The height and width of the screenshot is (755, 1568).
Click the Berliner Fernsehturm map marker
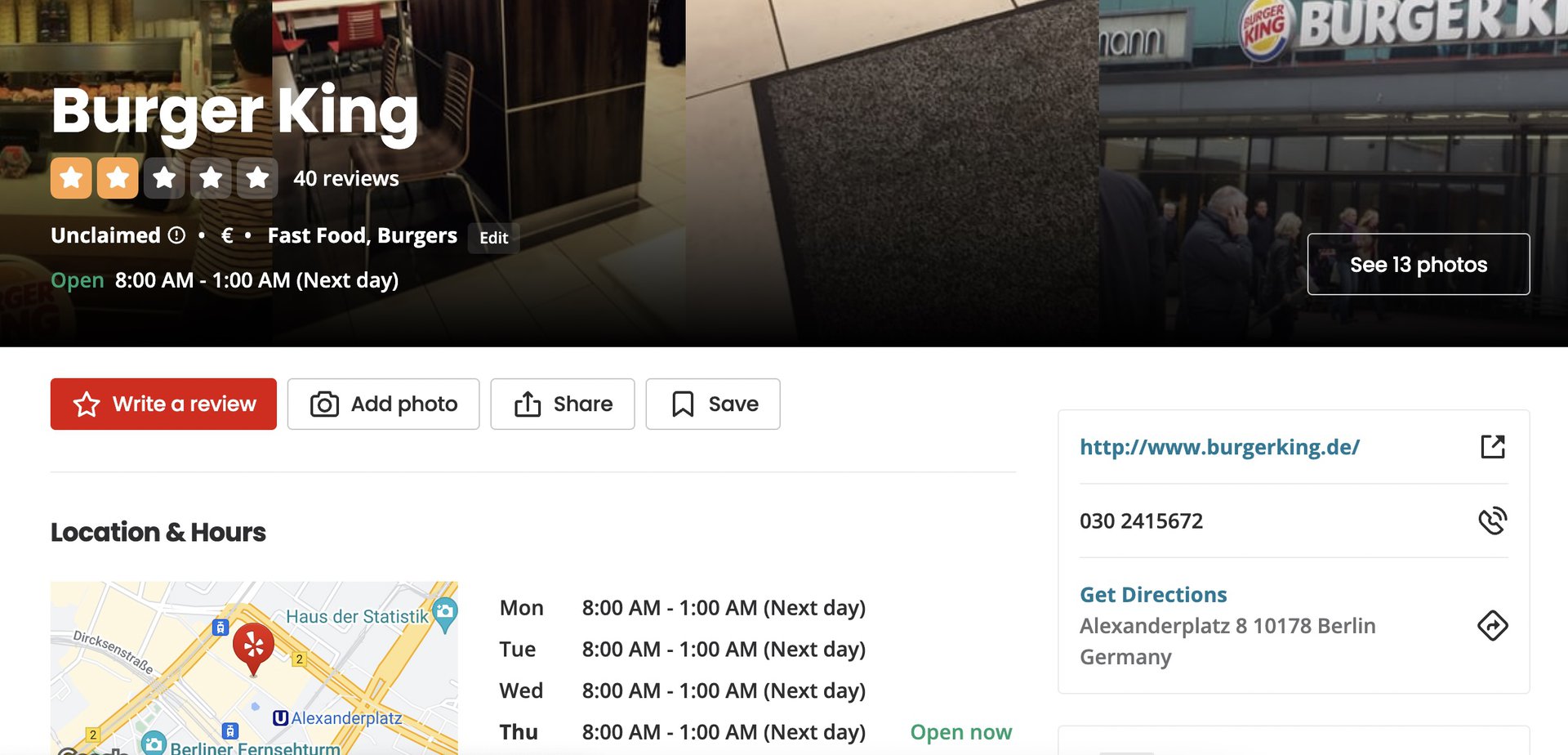154,743
